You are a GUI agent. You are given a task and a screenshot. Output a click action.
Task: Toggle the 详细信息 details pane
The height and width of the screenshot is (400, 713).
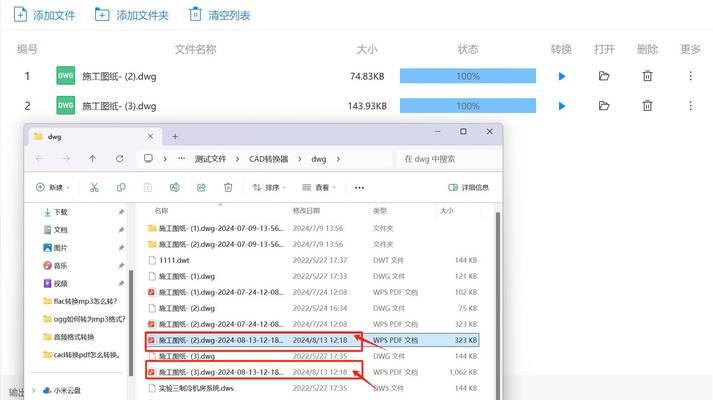468,187
